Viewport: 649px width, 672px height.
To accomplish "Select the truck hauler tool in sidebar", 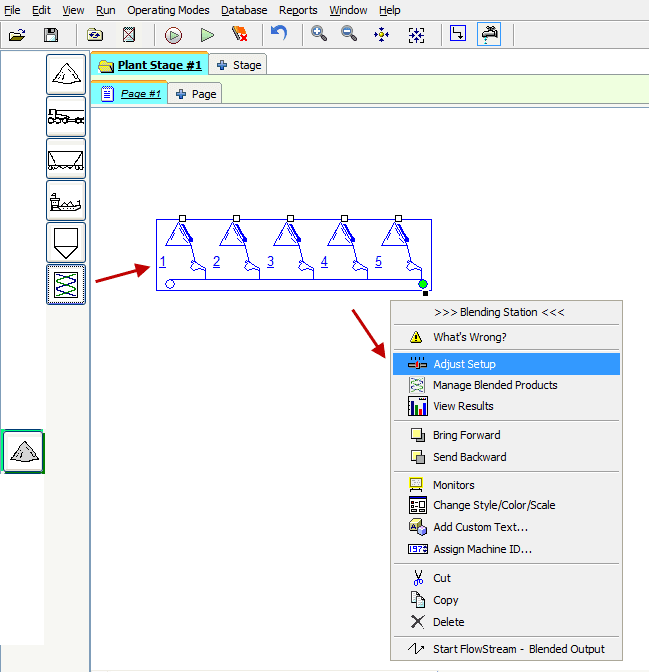I will click(66, 117).
